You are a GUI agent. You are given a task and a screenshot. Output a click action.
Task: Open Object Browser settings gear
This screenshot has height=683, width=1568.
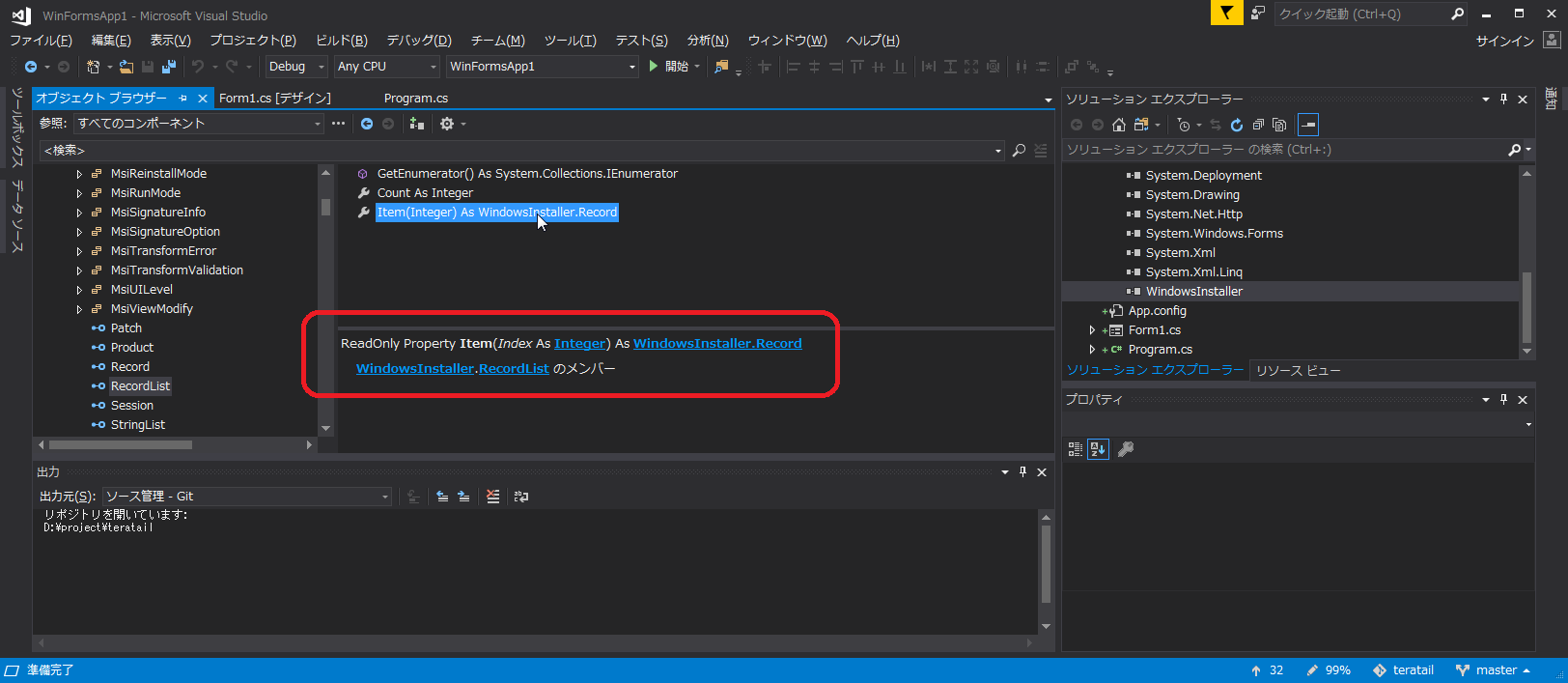[447, 124]
